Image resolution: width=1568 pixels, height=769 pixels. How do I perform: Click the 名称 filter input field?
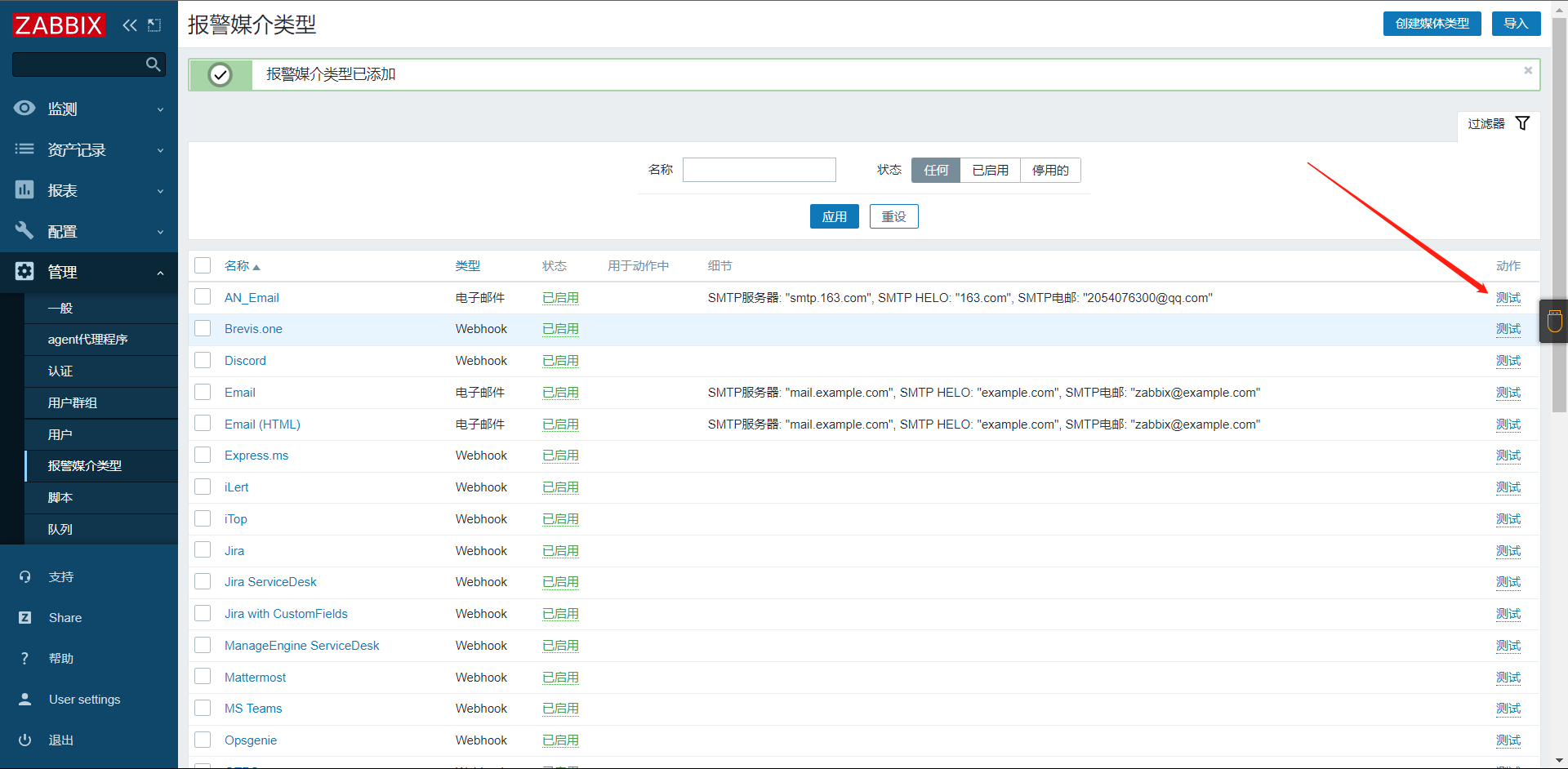[x=759, y=170]
